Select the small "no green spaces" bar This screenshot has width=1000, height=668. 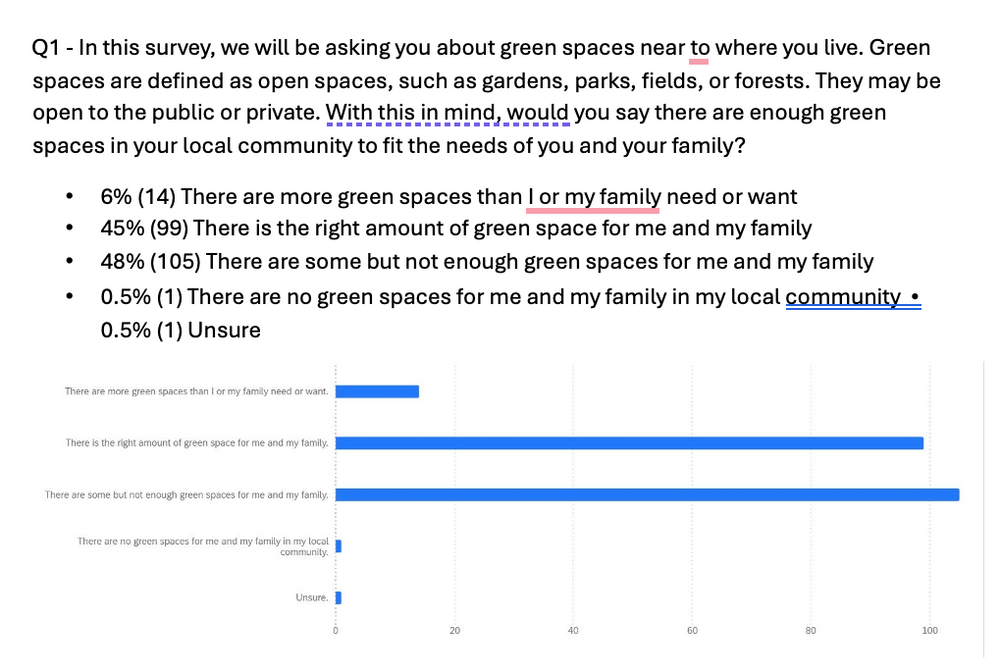(x=339, y=546)
